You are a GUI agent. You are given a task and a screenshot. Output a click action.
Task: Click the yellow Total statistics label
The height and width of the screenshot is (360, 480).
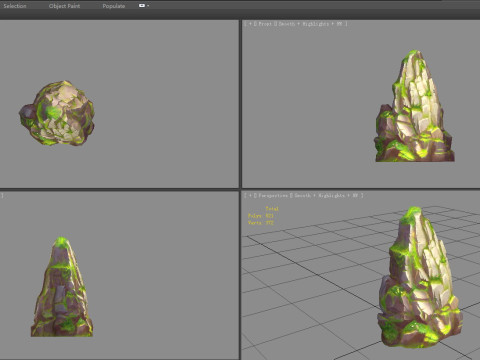click(x=272, y=209)
